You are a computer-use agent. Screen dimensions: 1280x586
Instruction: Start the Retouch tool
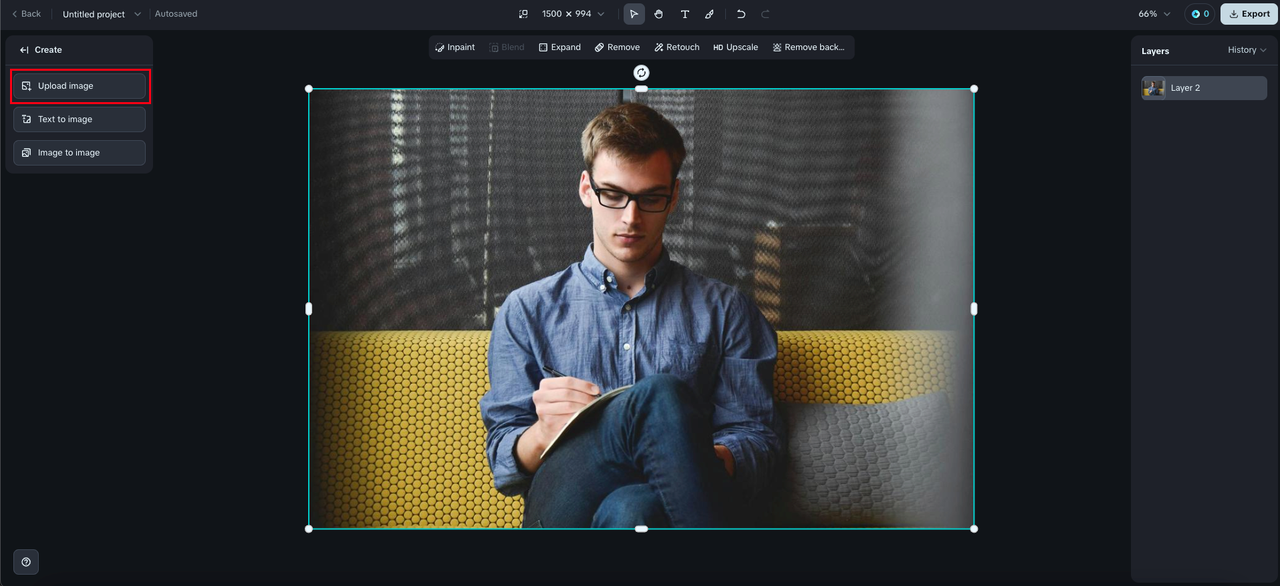click(x=677, y=47)
